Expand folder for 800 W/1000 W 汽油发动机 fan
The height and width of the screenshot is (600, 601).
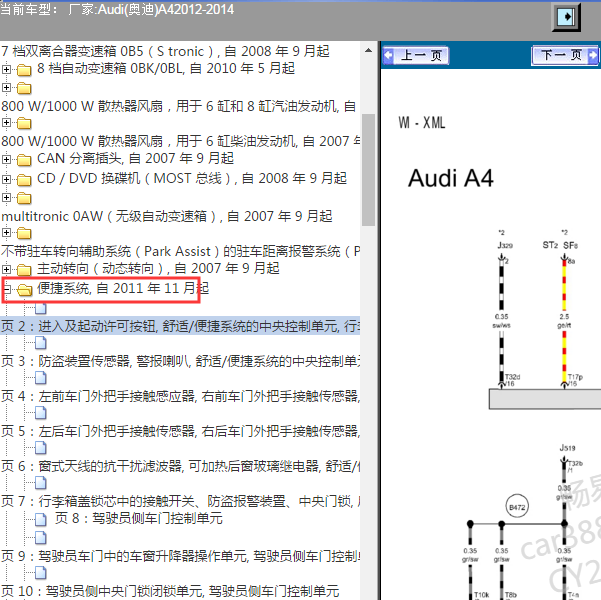click(6, 87)
